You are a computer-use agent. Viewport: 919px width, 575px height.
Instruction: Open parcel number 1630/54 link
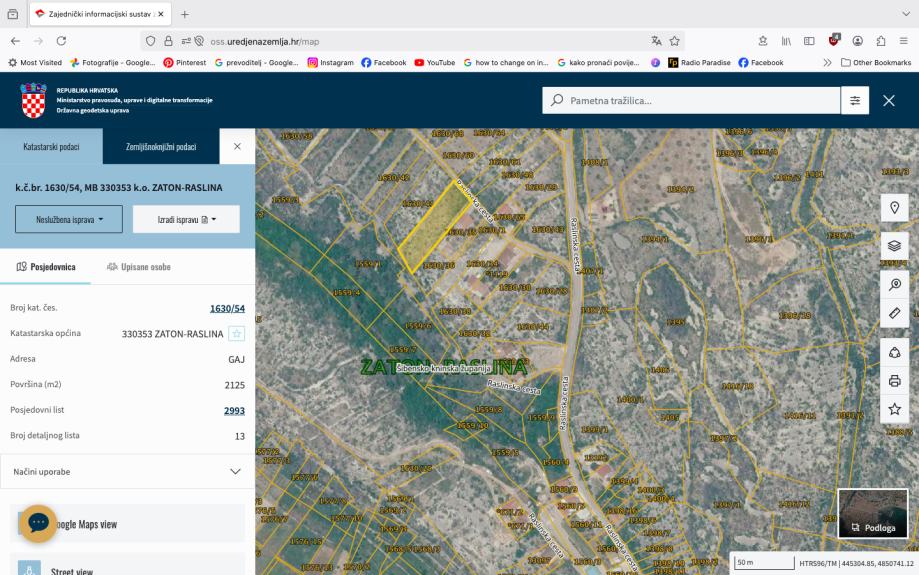coord(227,309)
